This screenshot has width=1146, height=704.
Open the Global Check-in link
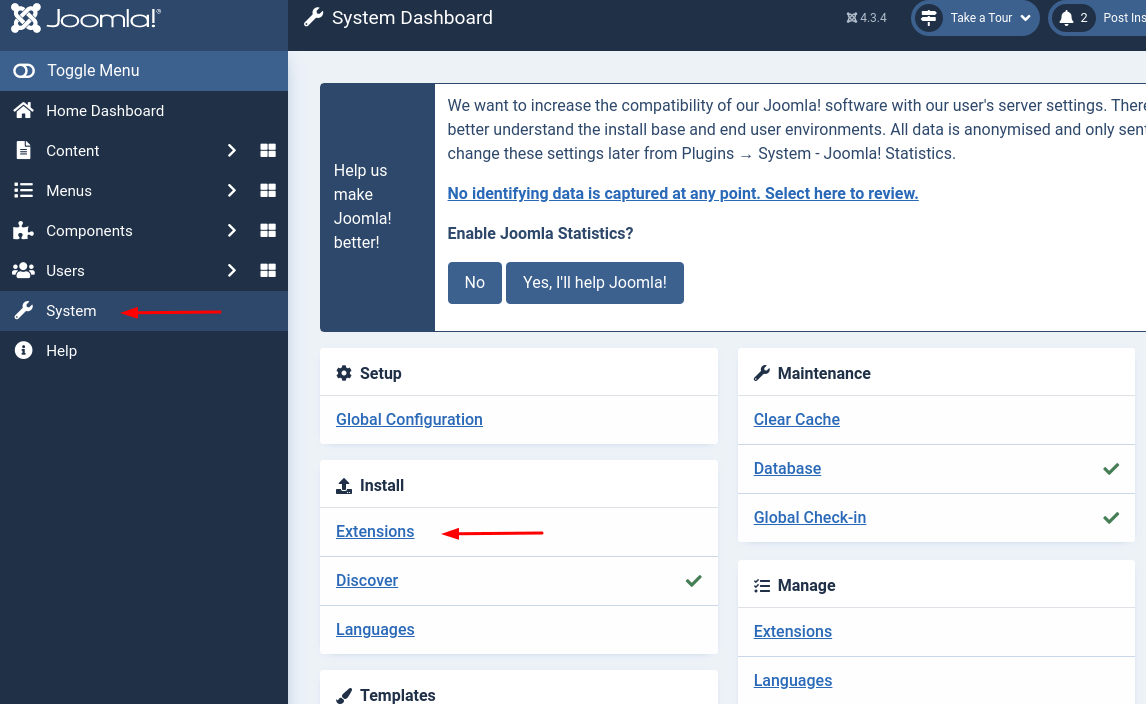[x=810, y=518]
